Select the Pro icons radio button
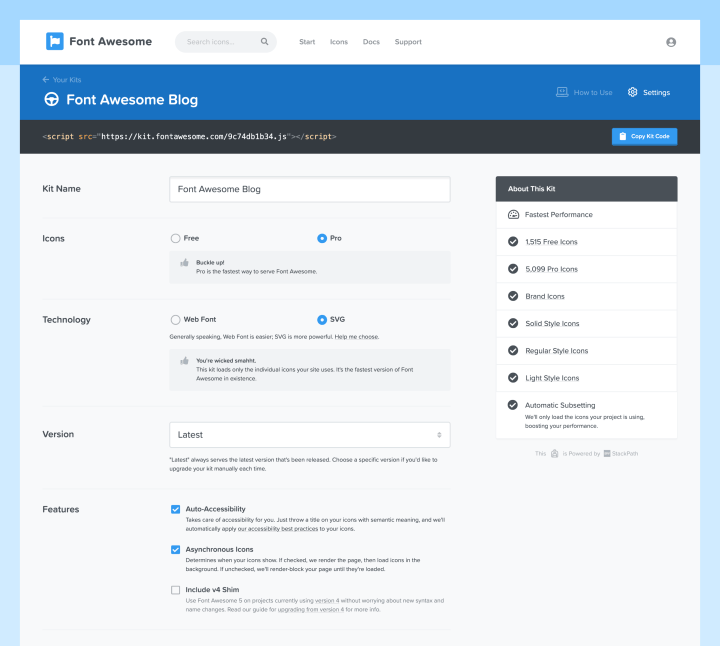Viewport: 720px width, 646px height. click(322, 238)
